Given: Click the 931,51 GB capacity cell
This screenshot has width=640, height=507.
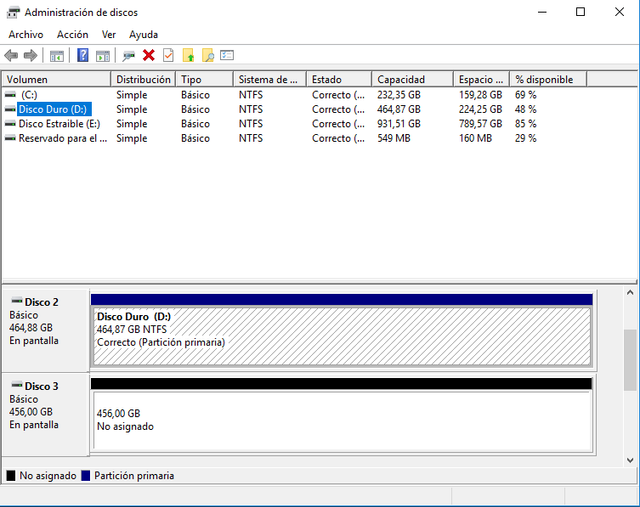Looking at the screenshot, I should (x=399, y=124).
